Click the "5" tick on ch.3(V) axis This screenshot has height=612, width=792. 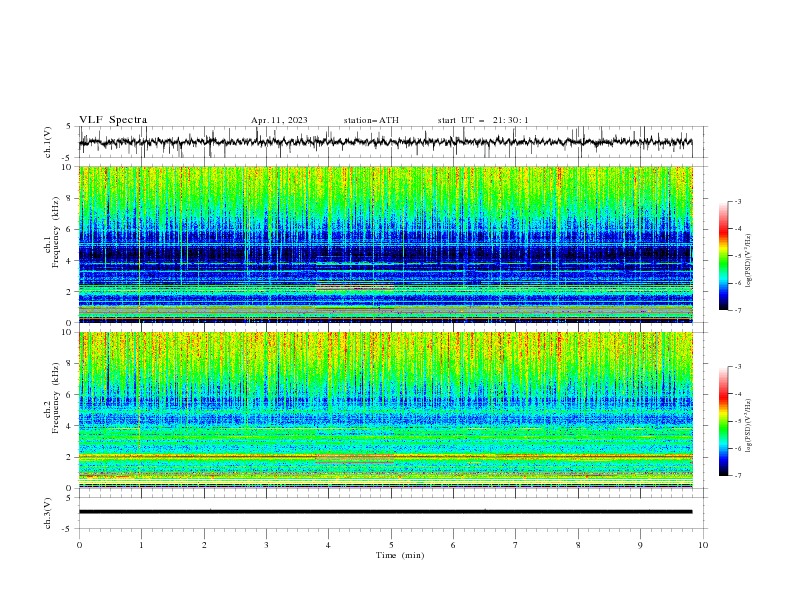tap(69, 497)
